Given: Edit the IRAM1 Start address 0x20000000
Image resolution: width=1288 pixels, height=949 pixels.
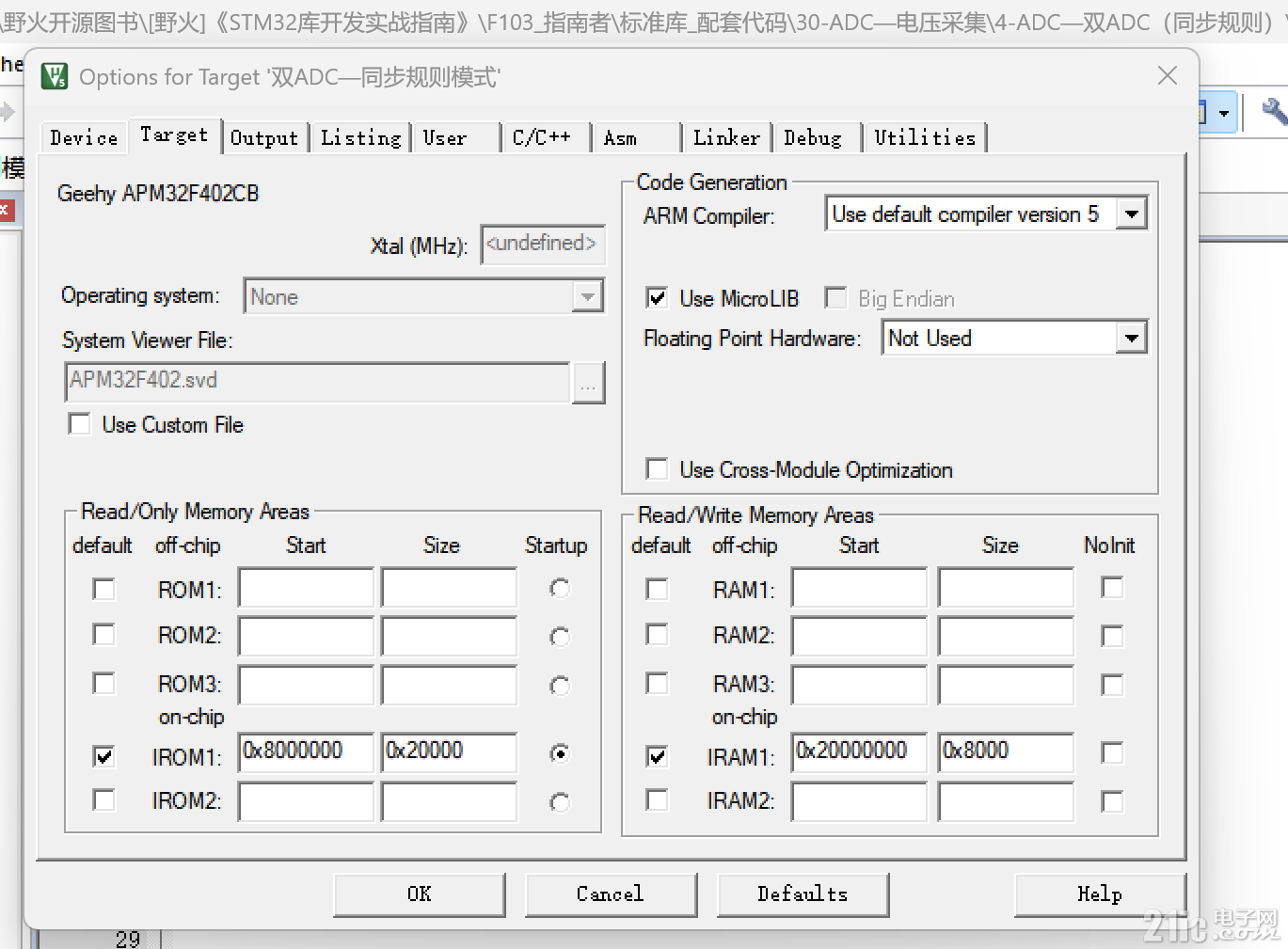Looking at the screenshot, I should [x=859, y=752].
